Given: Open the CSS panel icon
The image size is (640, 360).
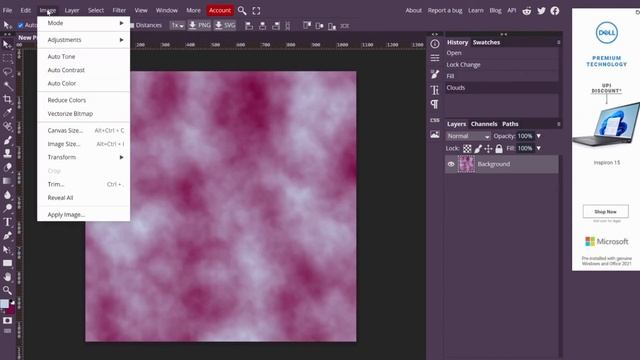Looking at the screenshot, I should (x=435, y=120).
